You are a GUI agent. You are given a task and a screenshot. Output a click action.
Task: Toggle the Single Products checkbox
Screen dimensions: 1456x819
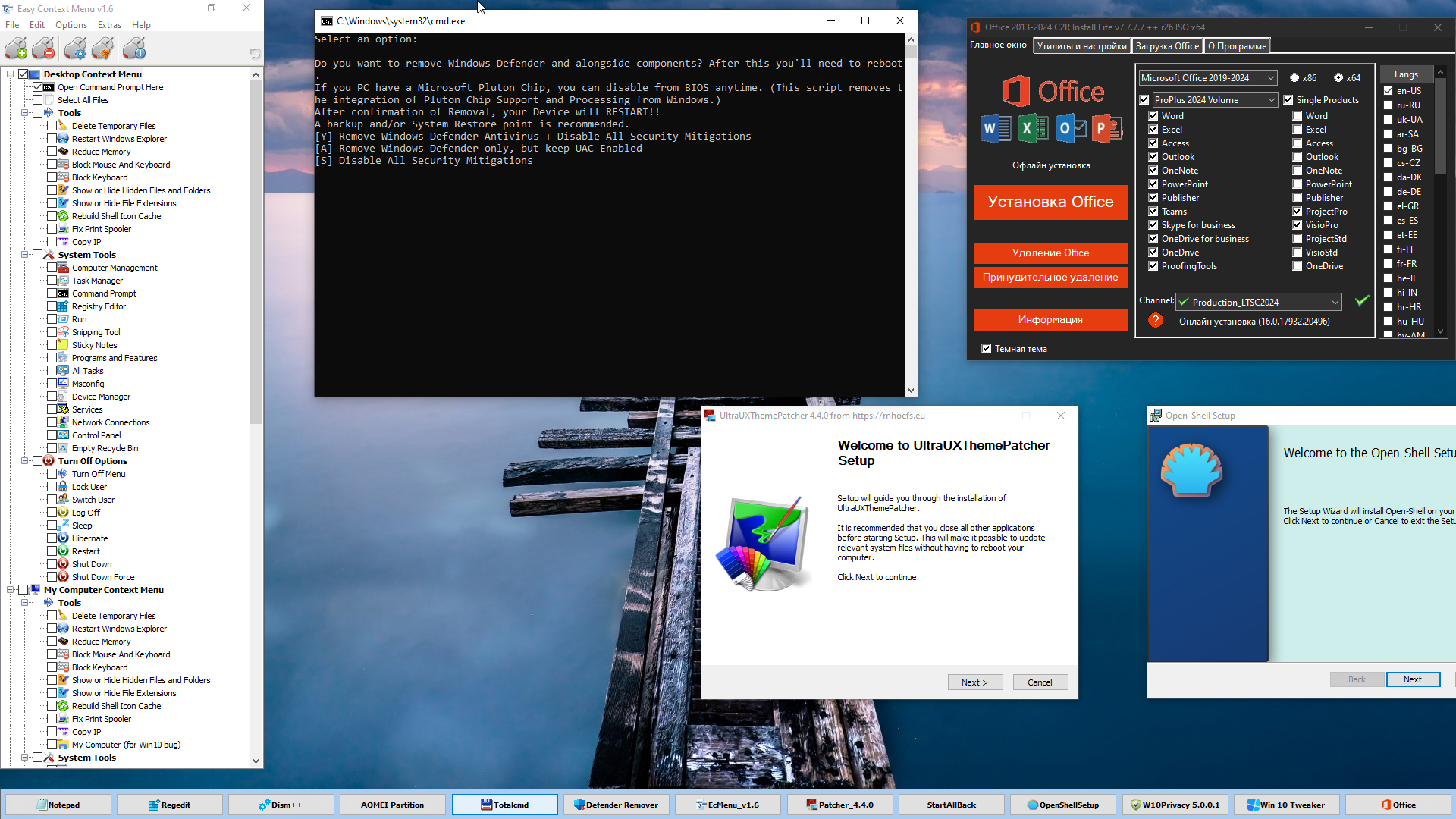pyautogui.click(x=1288, y=100)
